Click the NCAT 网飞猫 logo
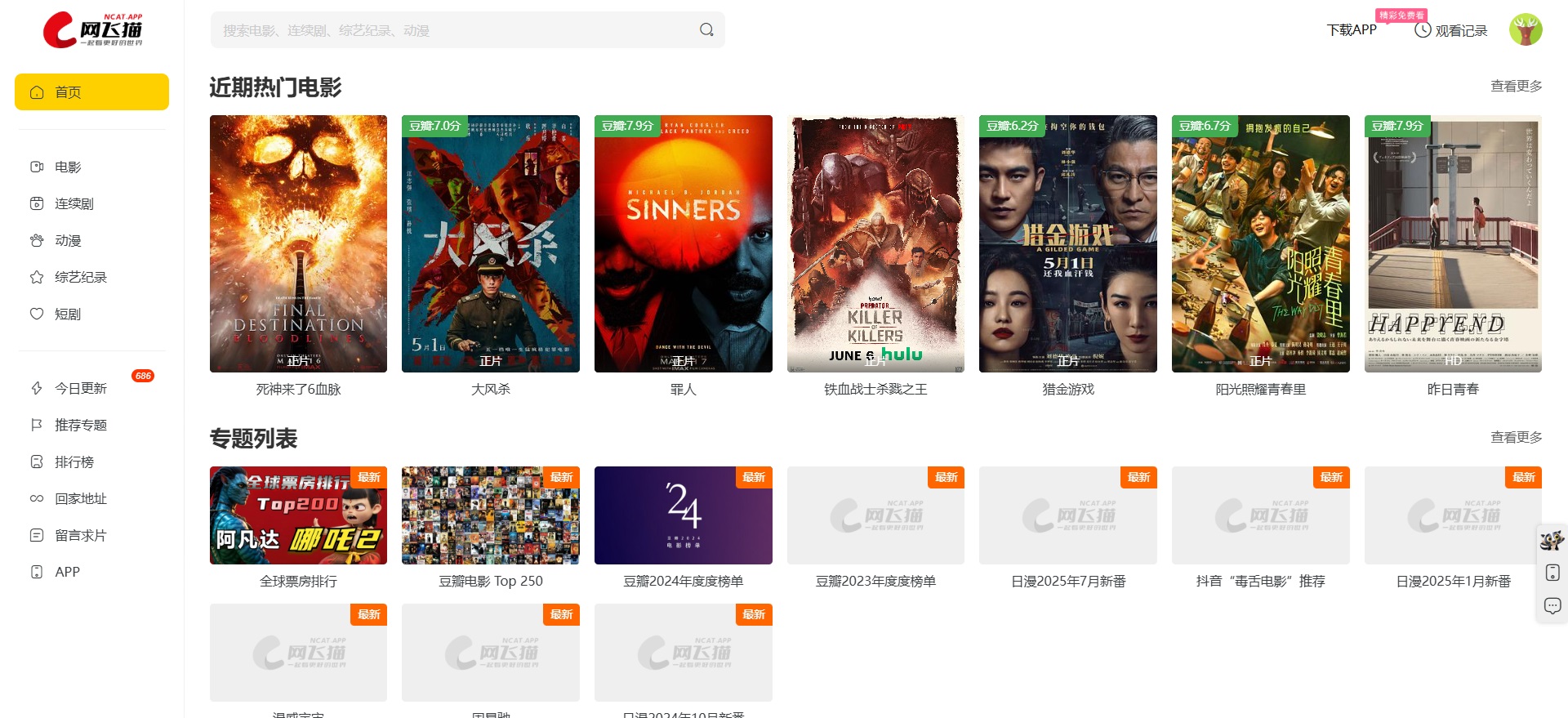1568x718 pixels. pyautogui.click(x=93, y=30)
